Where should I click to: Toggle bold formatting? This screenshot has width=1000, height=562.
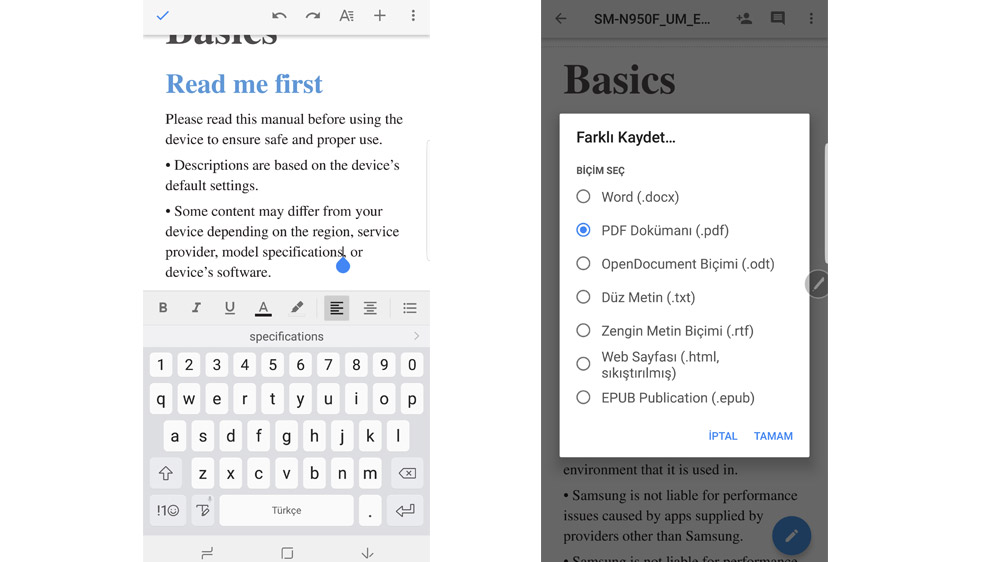click(163, 308)
